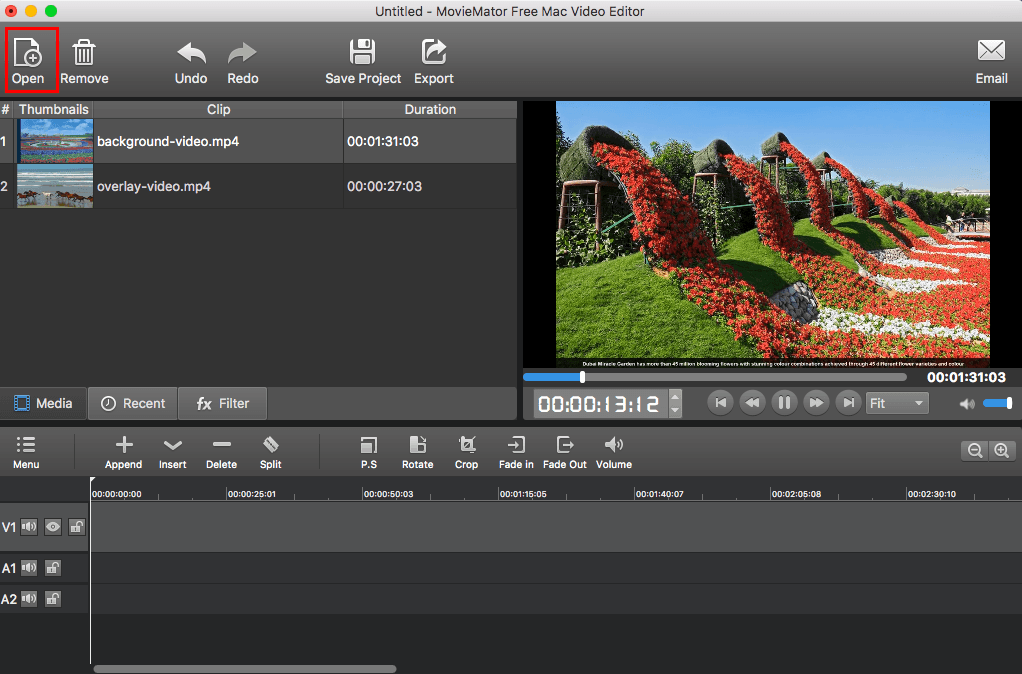The height and width of the screenshot is (674, 1022).
Task: Open the Fit zoom dropdown
Action: pos(896,403)
